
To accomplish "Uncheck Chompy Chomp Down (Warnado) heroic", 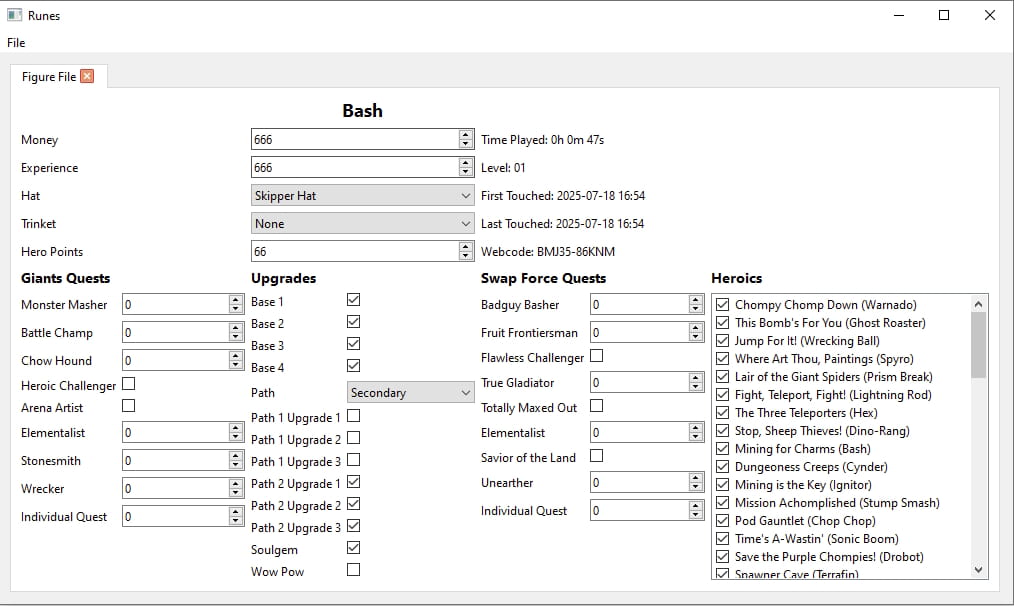I will tap(723, 305).
